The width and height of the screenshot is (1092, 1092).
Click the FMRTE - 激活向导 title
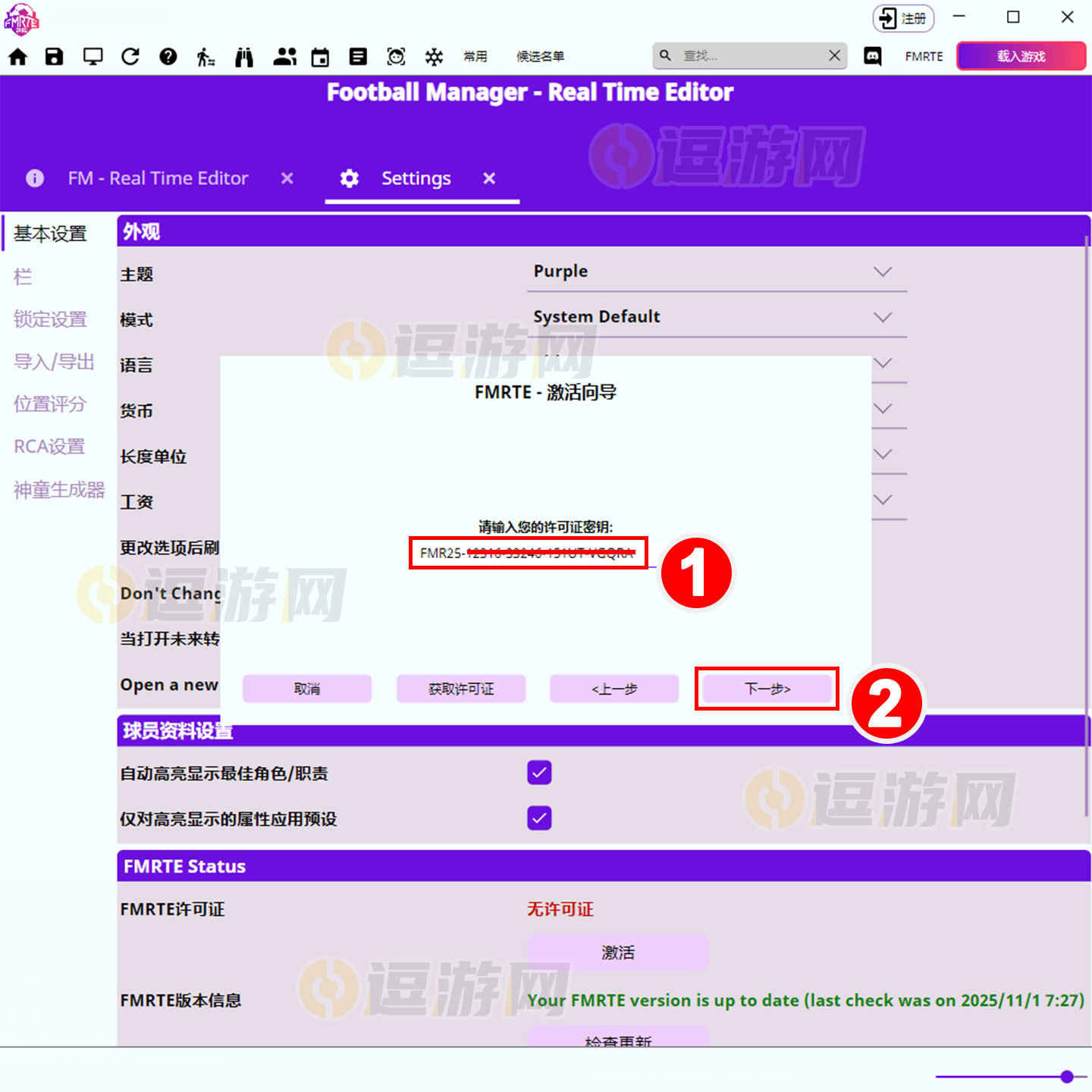point(545,392)
